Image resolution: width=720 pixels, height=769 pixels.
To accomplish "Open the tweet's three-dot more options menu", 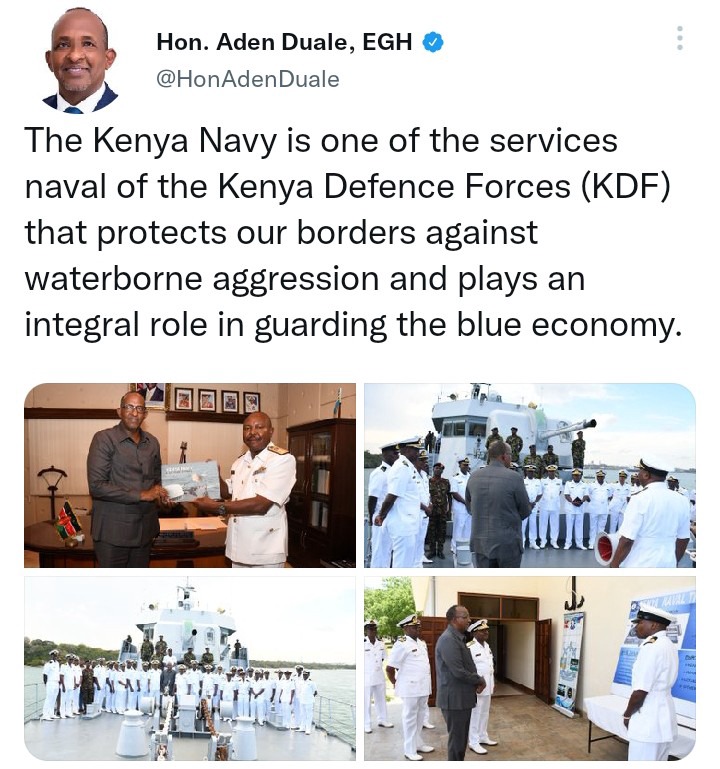I will click(x=679, y=38).
